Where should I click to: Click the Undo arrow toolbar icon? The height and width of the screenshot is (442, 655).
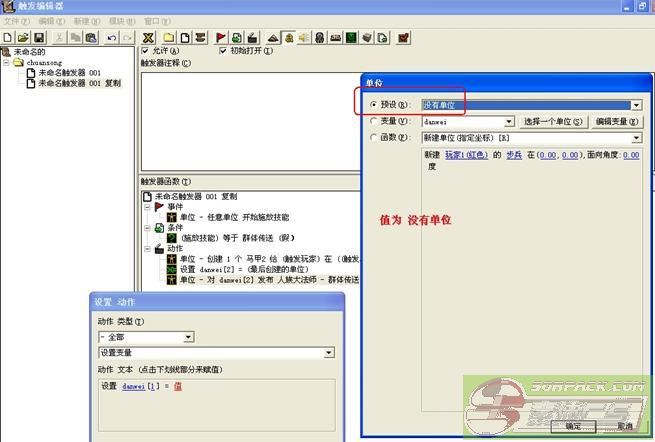click(111, 37)
